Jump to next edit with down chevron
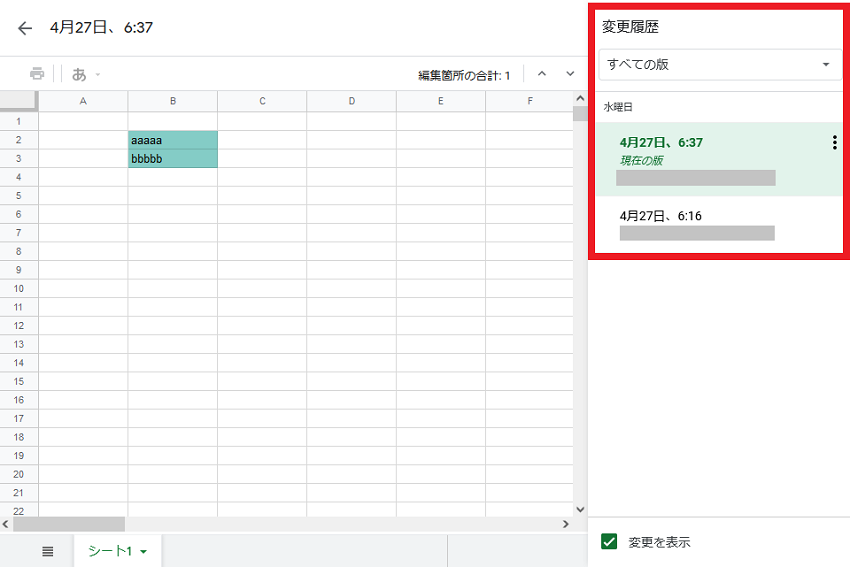 570,74
